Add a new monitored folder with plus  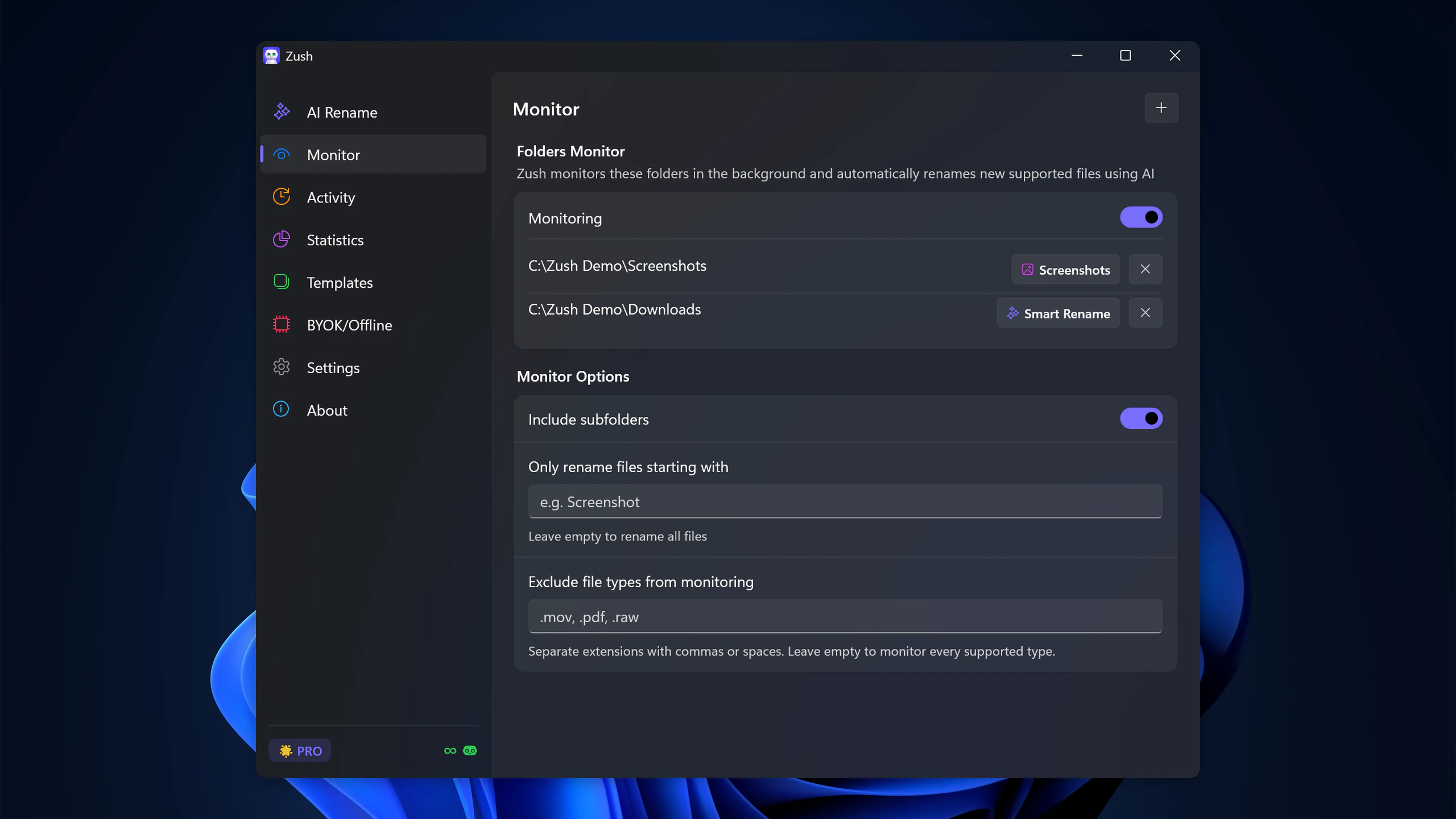pyautogui.click(x=1161, y=108)
